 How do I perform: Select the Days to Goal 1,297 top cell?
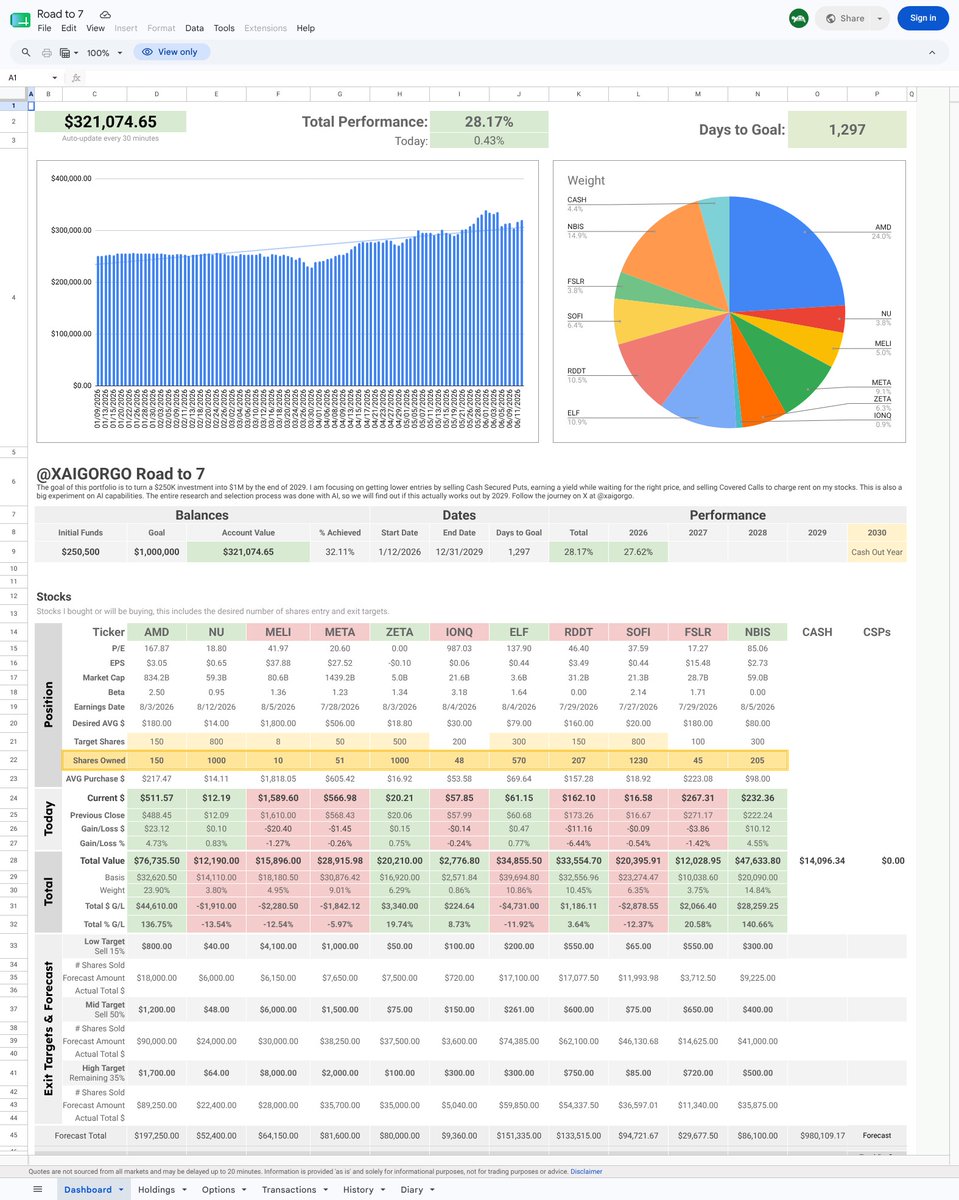(x=847, y=129)
